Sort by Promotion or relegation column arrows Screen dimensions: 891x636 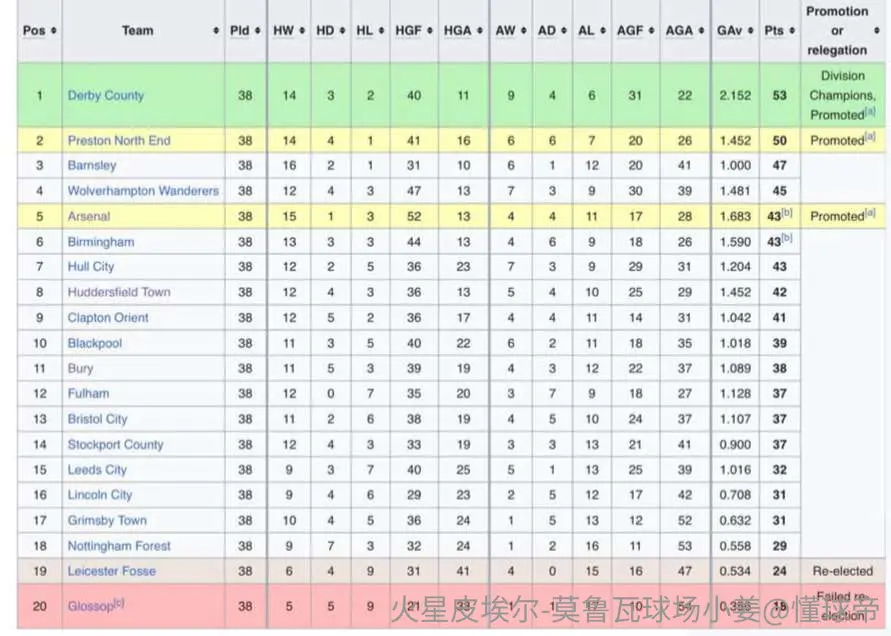tap(877, 31)
